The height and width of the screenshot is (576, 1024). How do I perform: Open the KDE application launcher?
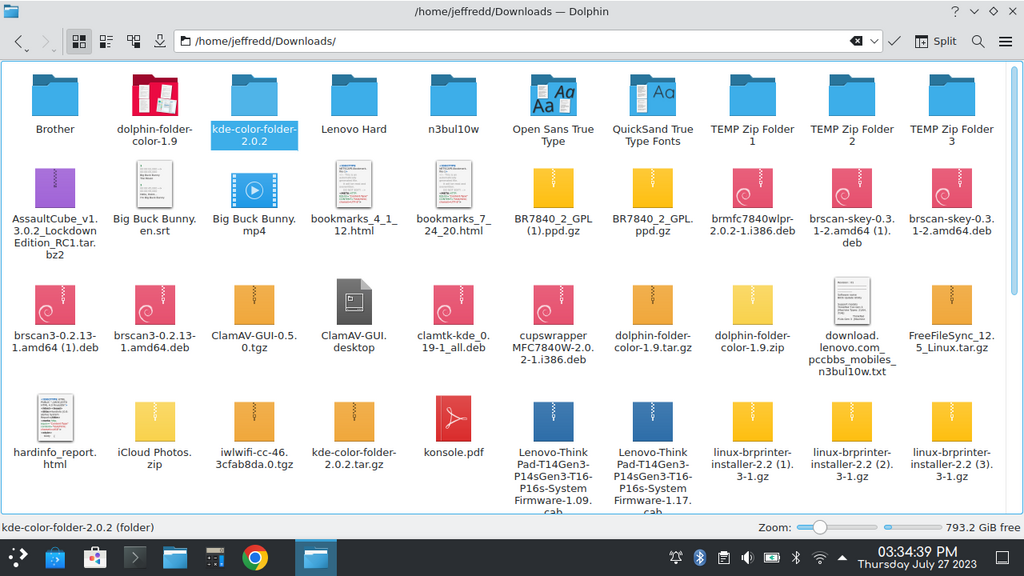pyautogui.click(x=18, y=558)
